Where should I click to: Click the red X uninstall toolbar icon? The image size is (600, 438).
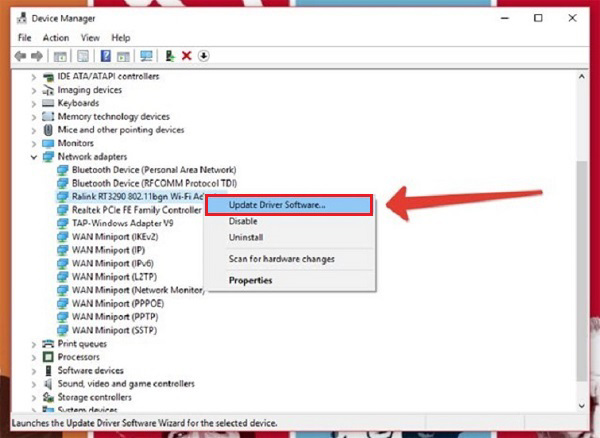[x=187, y=56]
